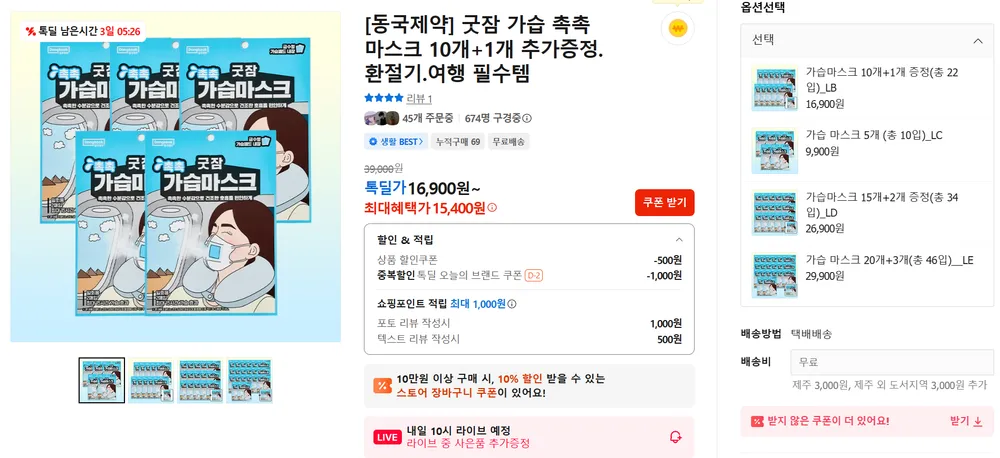1000x458 pixels.
Task: Click the red LIVE badge
Action: pyautogui.click(x=387, y=437)
